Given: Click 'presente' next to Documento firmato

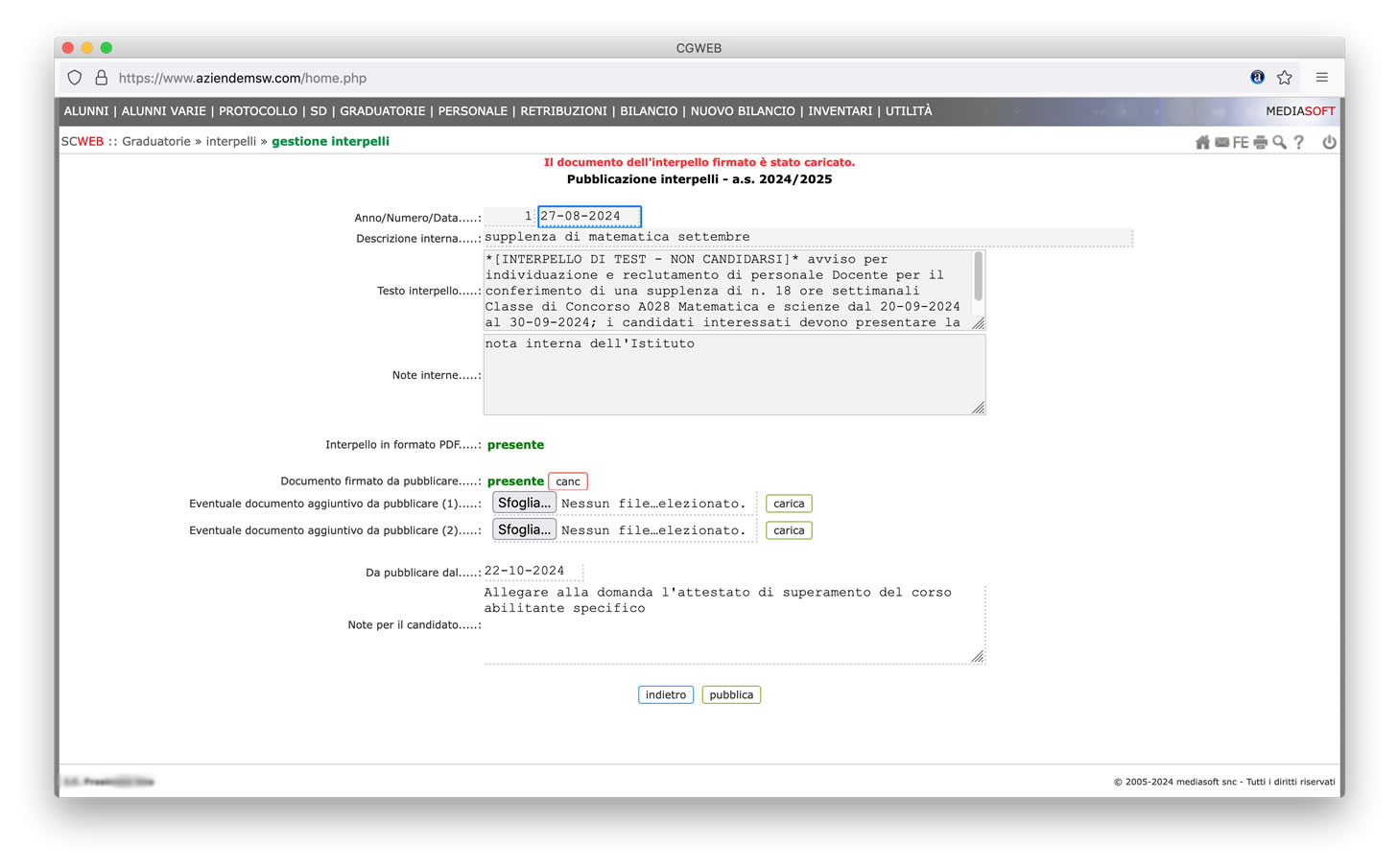Looking at the screenshot, I should 515,481.
